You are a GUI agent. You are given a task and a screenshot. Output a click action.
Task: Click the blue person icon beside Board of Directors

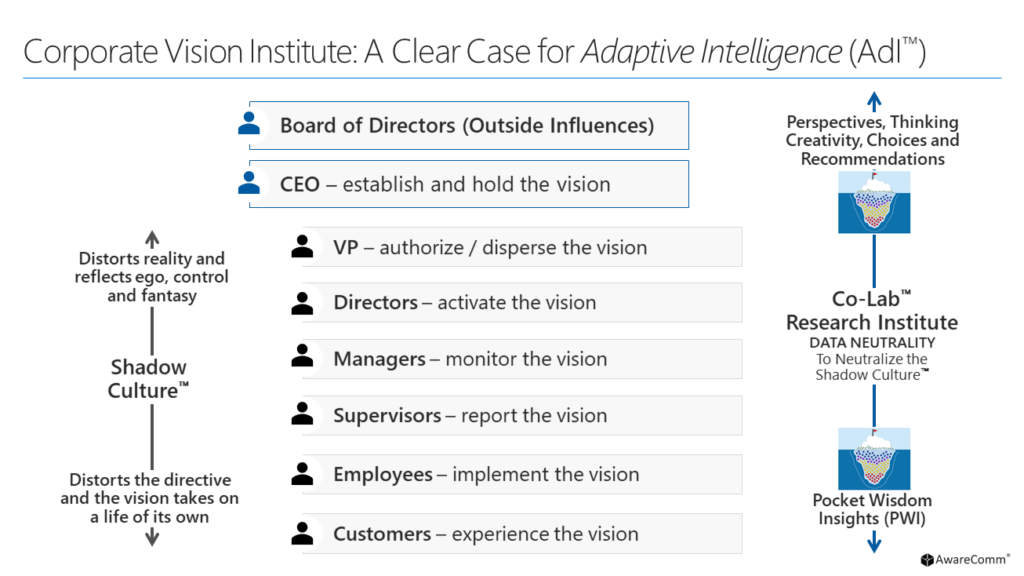point(249,123)
